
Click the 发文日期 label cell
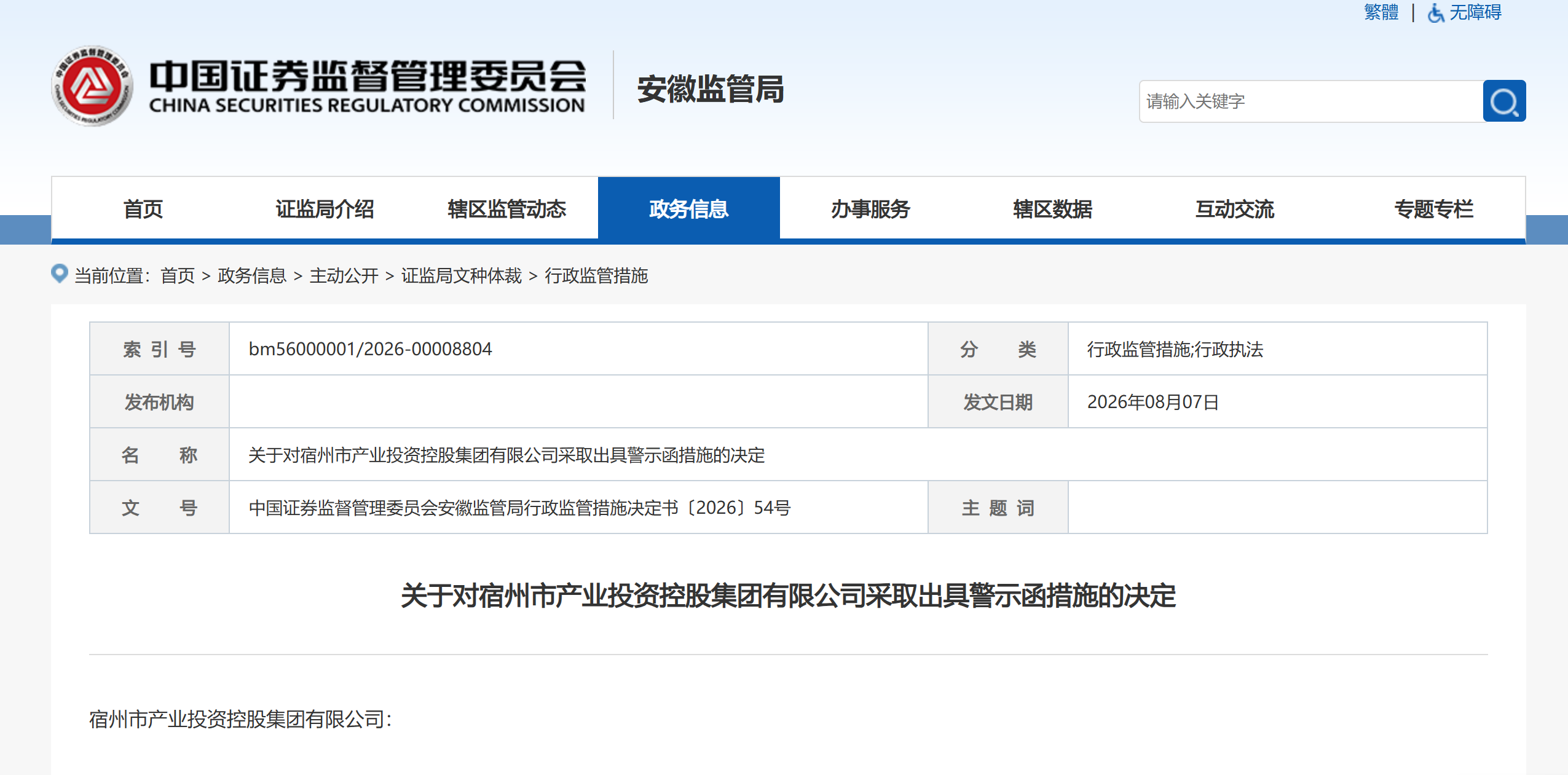pos(998,402)
